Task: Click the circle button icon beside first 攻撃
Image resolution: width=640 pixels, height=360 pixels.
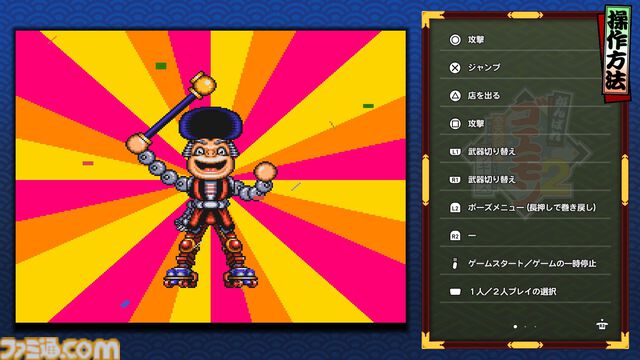Action: pyautogui.click(x=455, y=40)
